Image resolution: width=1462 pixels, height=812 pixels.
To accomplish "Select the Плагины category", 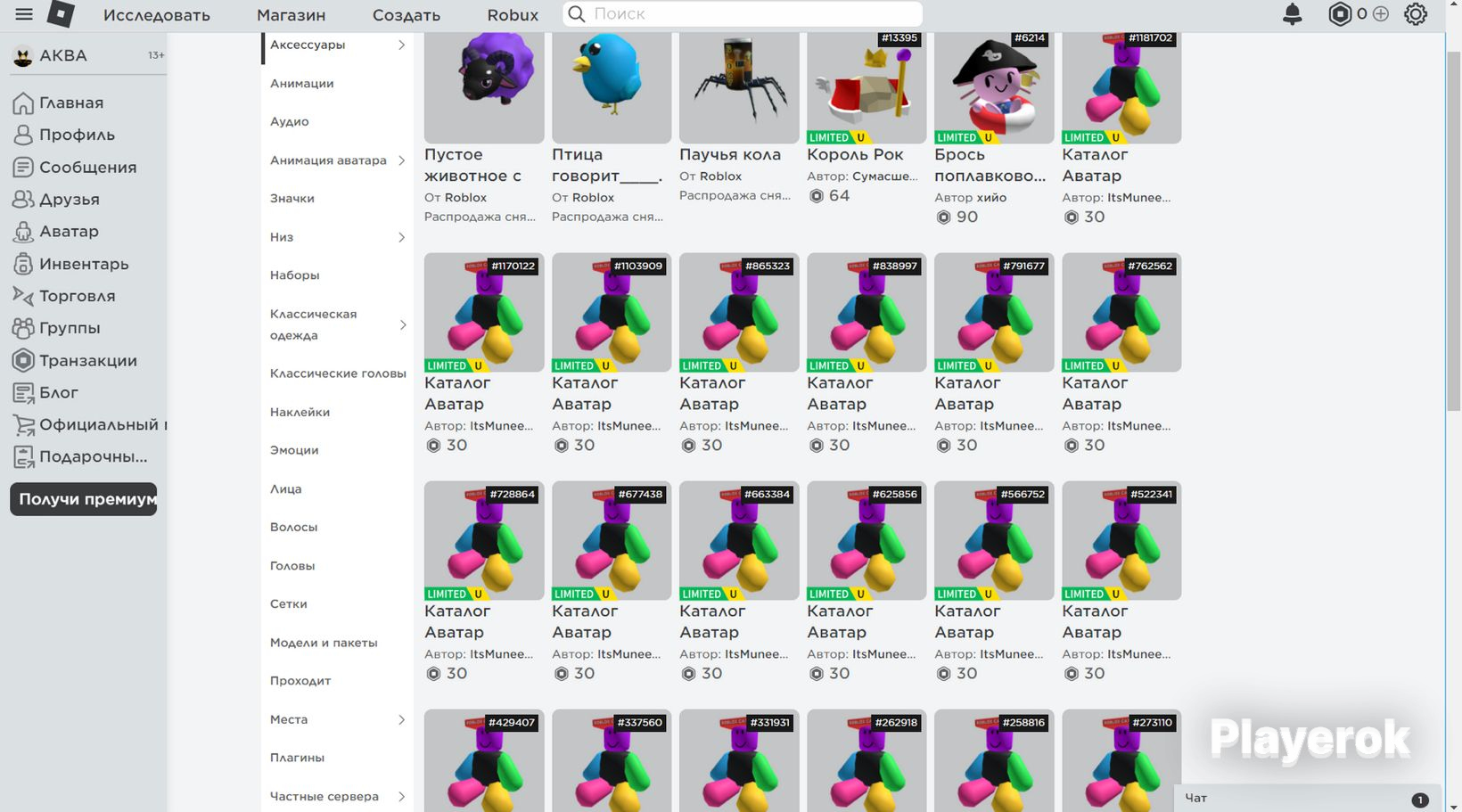I will point(297,758).
